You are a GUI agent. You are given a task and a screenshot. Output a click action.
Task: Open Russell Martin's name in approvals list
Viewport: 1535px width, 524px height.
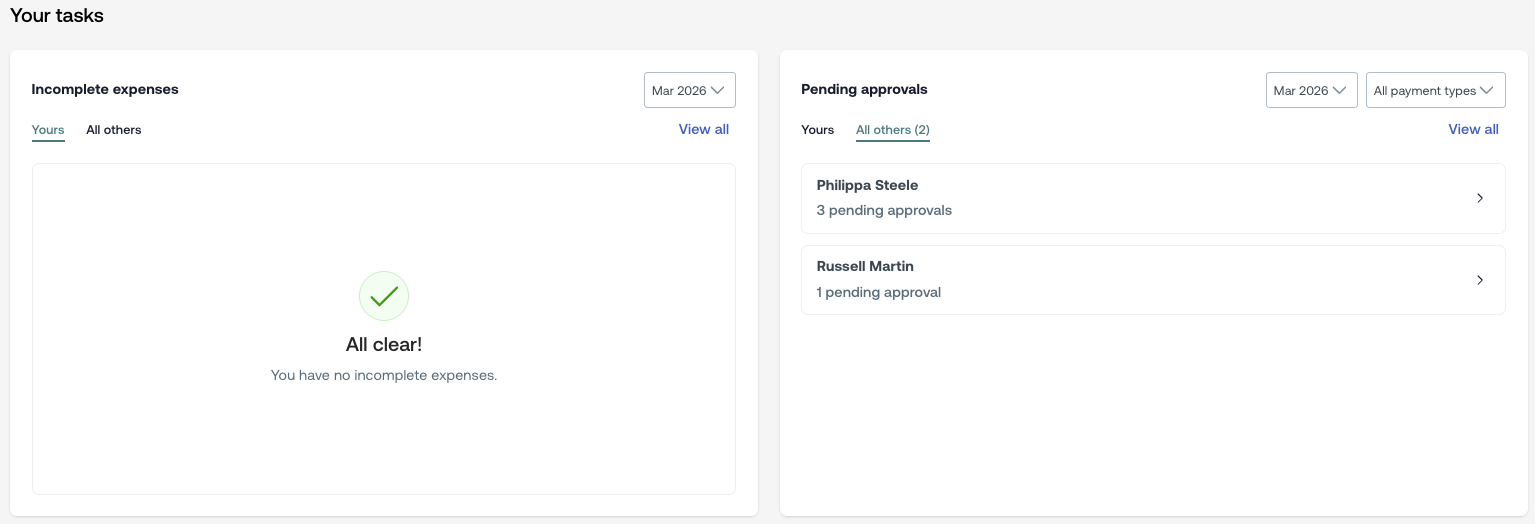[x=865, y=266]
